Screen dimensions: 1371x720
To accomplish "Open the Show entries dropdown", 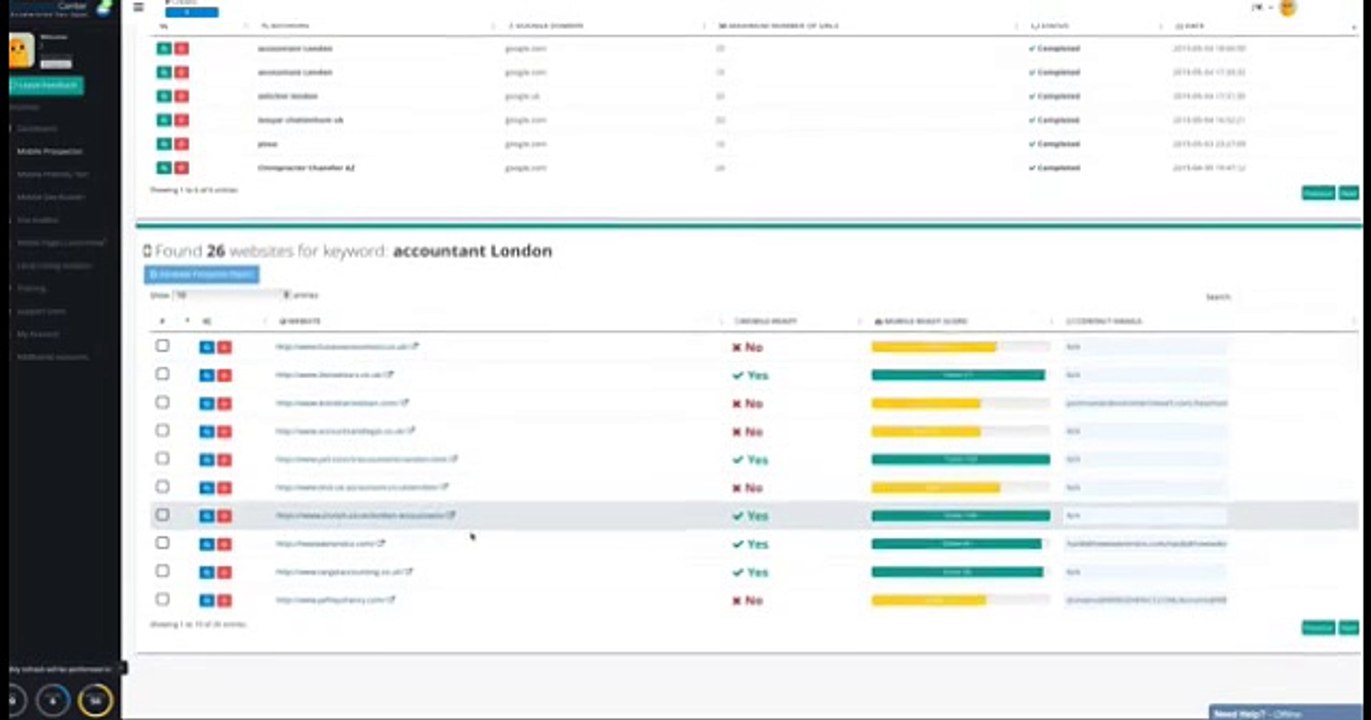I will 232,295.
